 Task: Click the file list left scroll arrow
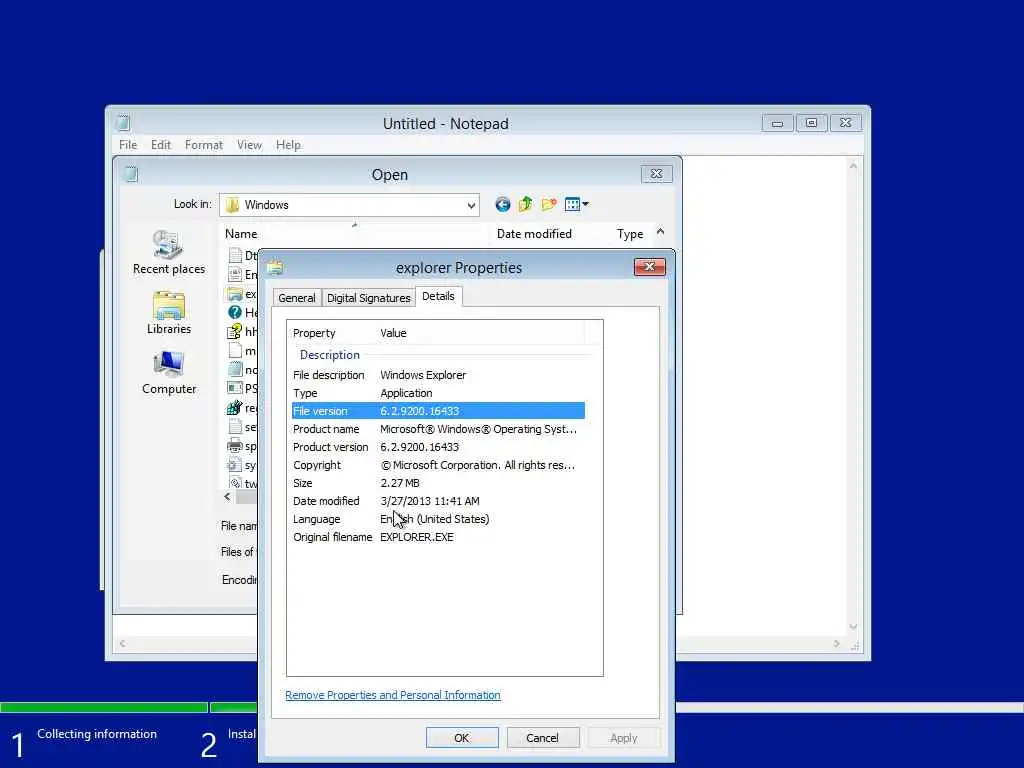[x=227, y=497]
